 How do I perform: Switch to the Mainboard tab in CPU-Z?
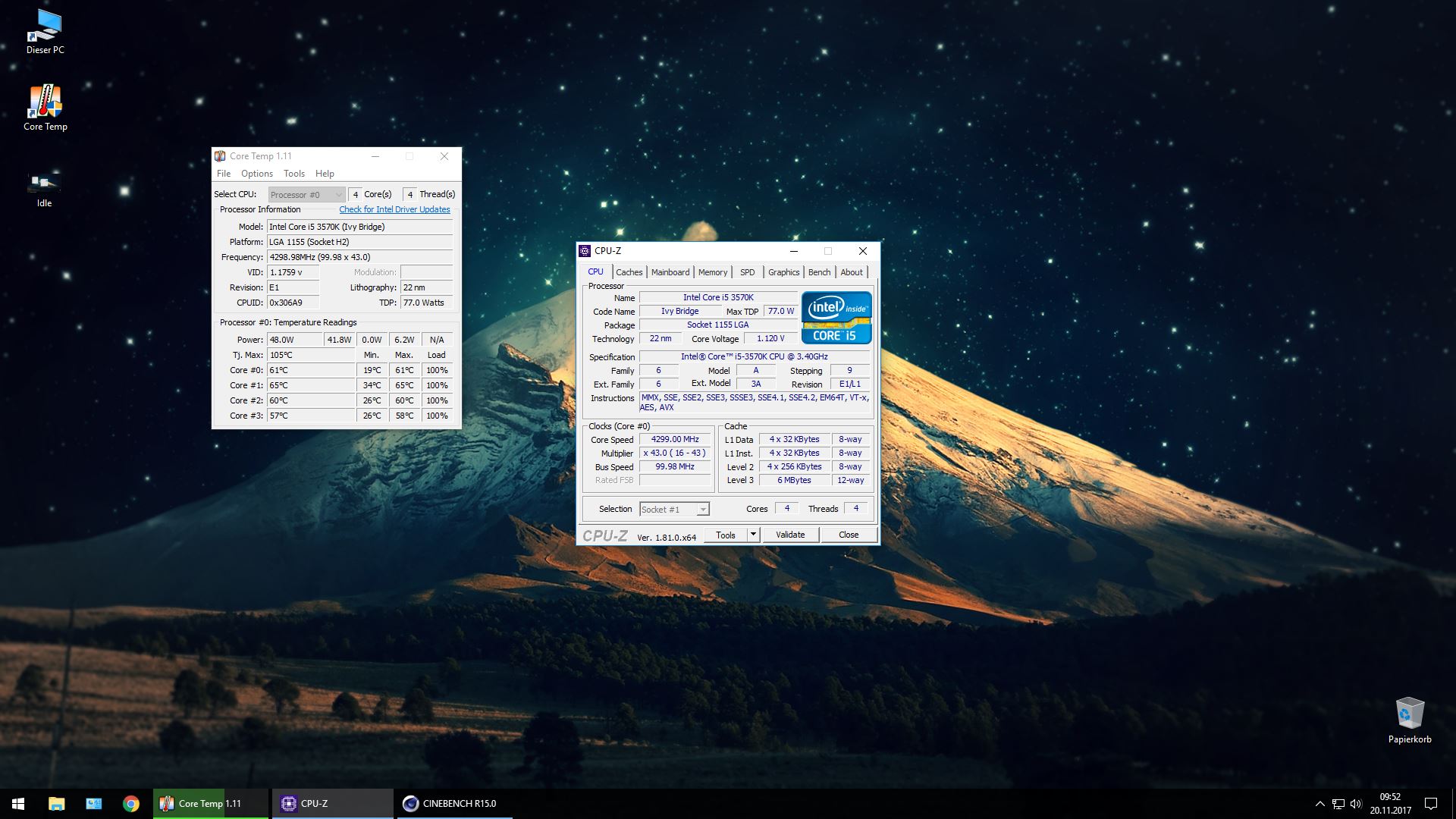[x=670, y=272]
